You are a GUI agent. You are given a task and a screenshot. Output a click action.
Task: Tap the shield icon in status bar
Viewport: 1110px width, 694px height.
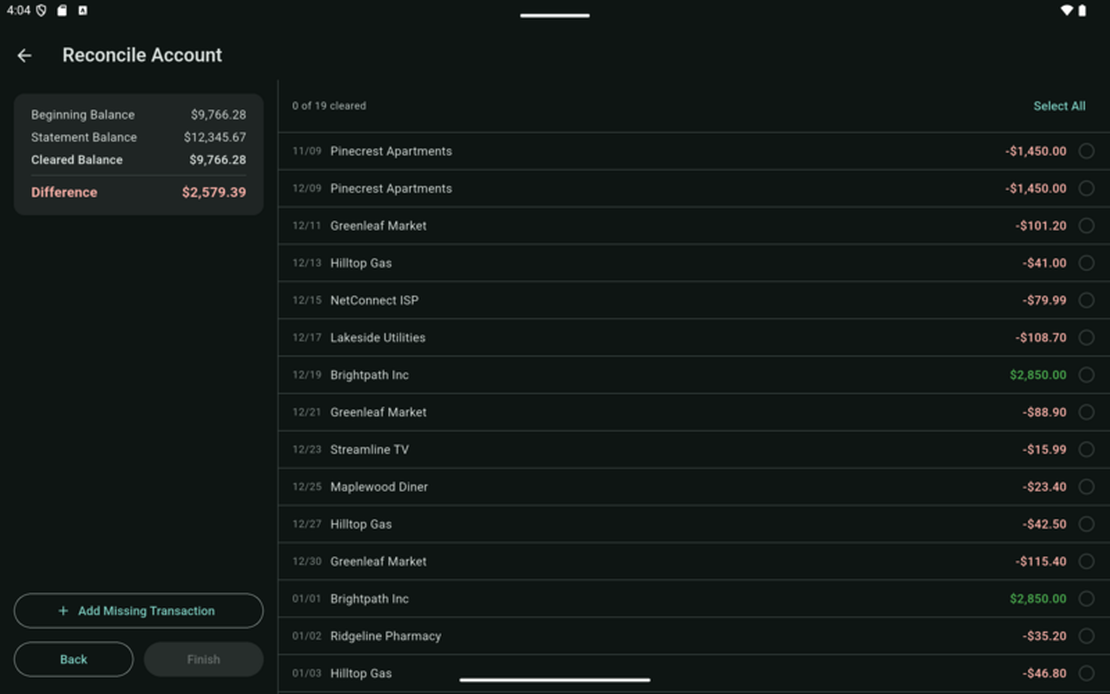coord(41,11)
